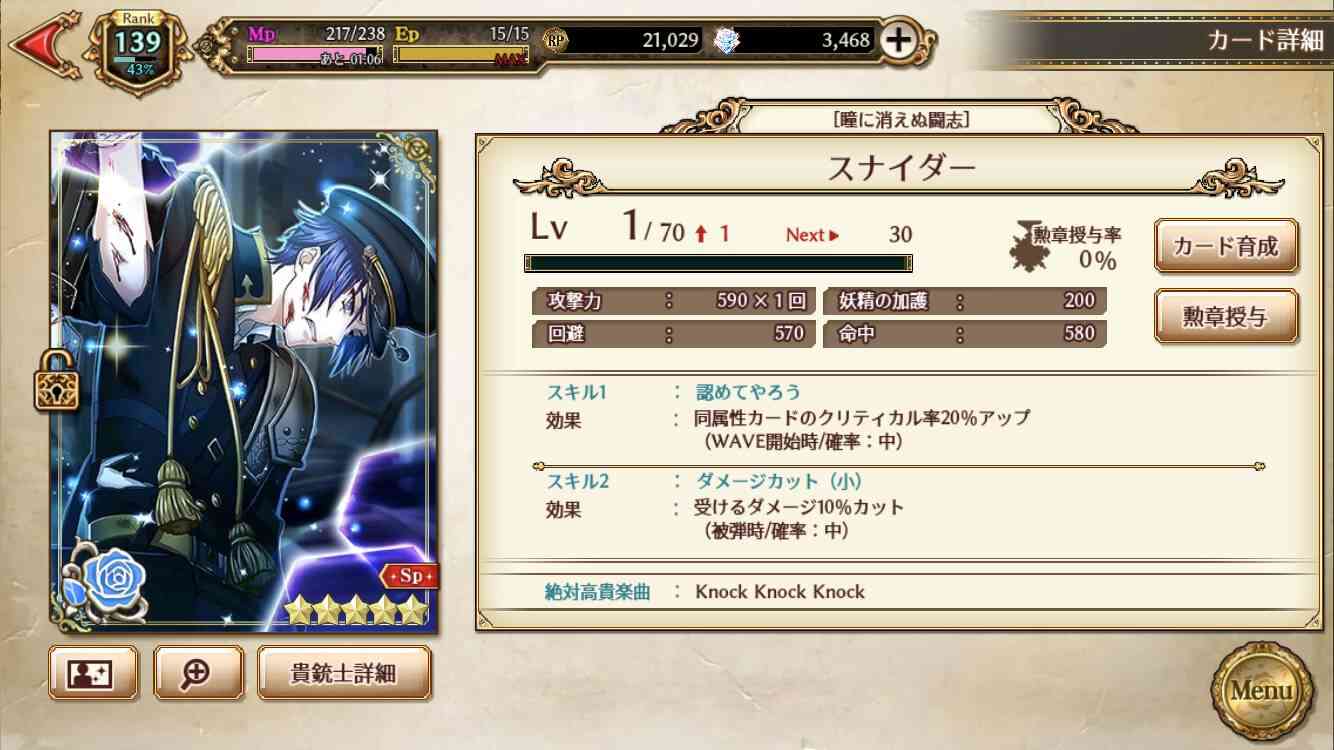Tap the magnifier zoom icon
The image size is (1334, 750).
point(198,673)
